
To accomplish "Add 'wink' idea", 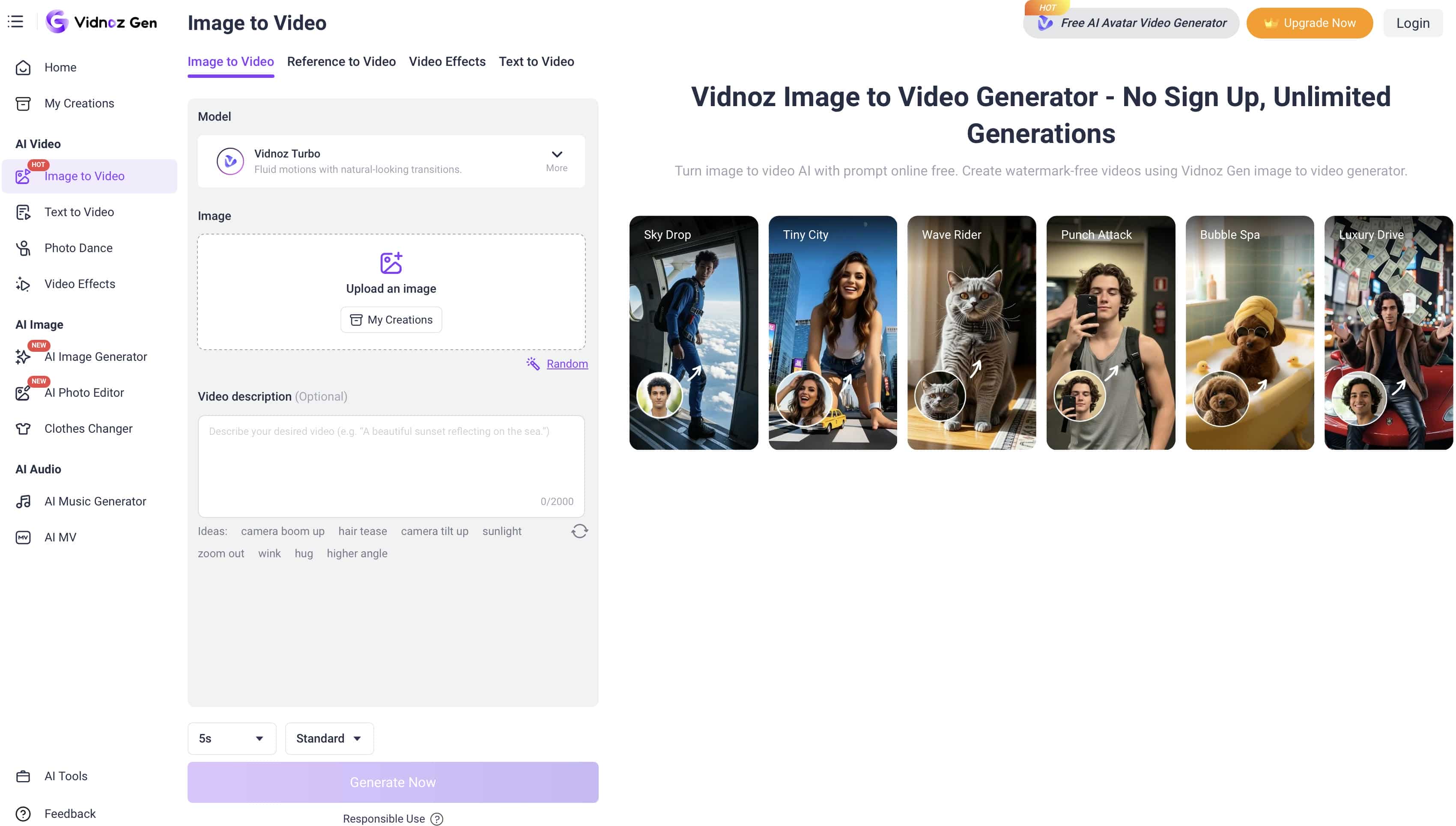I will coord(269,553).
